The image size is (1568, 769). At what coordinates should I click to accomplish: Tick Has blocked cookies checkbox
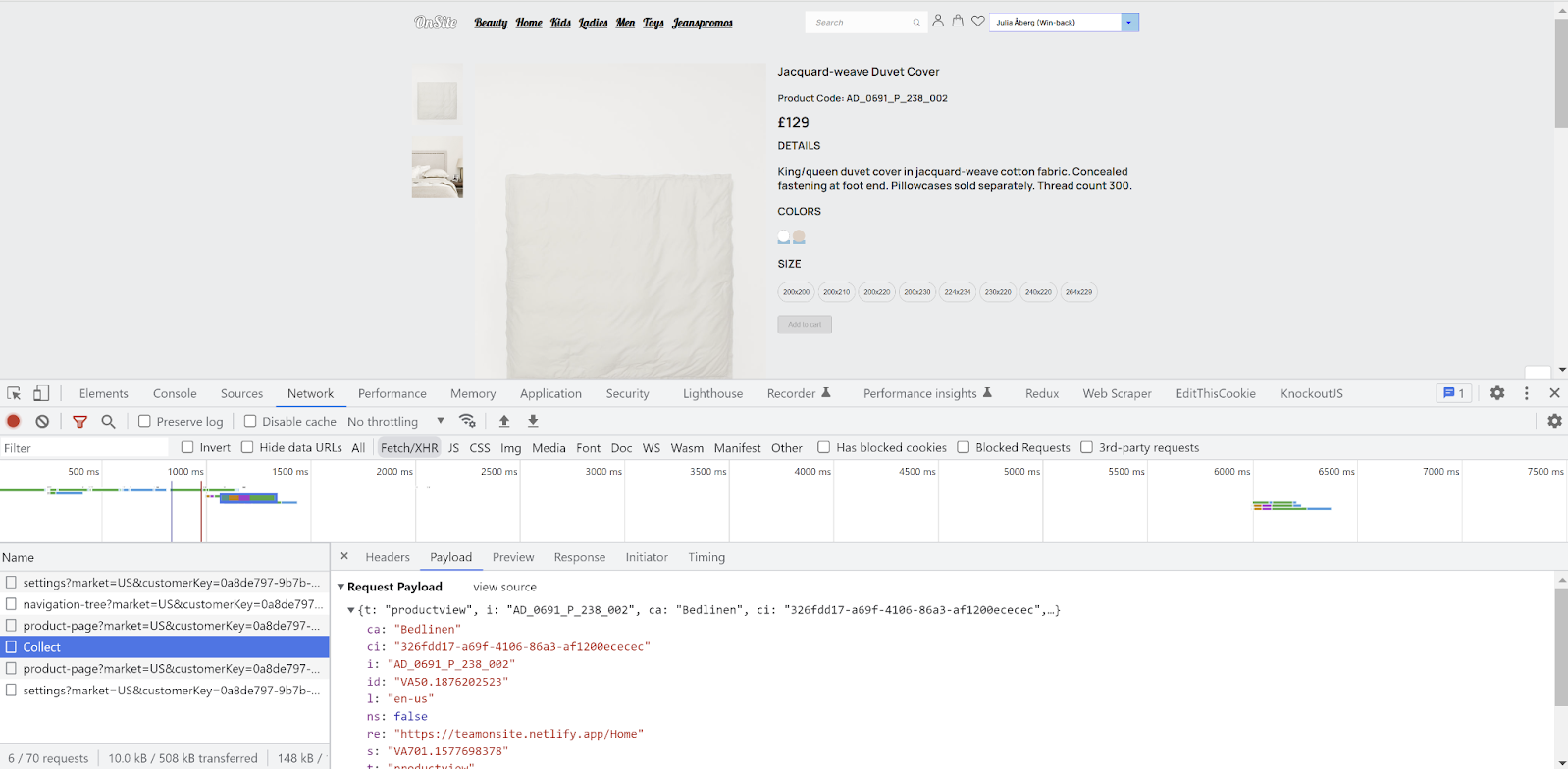pyautogui.click(x=824, y=447)
